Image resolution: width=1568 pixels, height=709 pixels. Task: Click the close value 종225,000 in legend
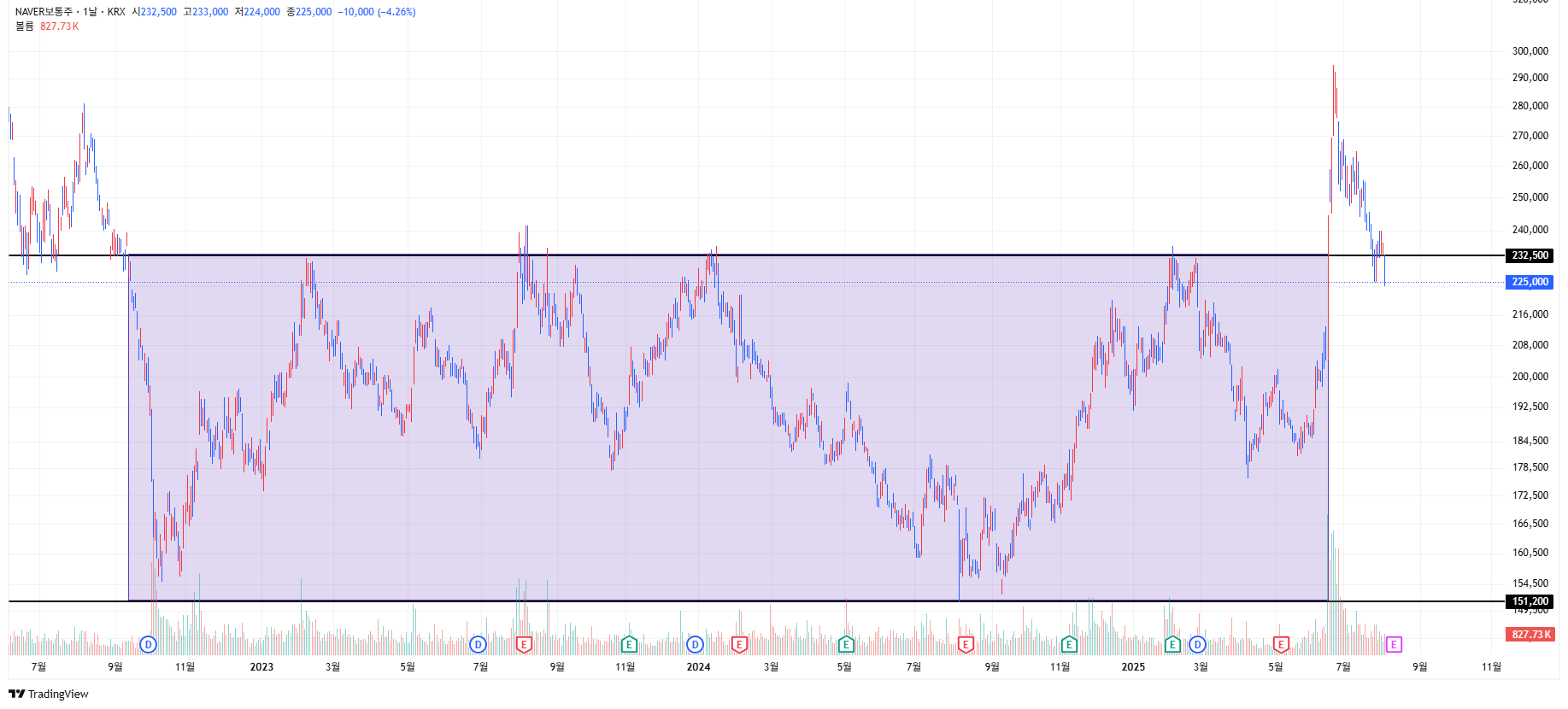coord(309,12)
